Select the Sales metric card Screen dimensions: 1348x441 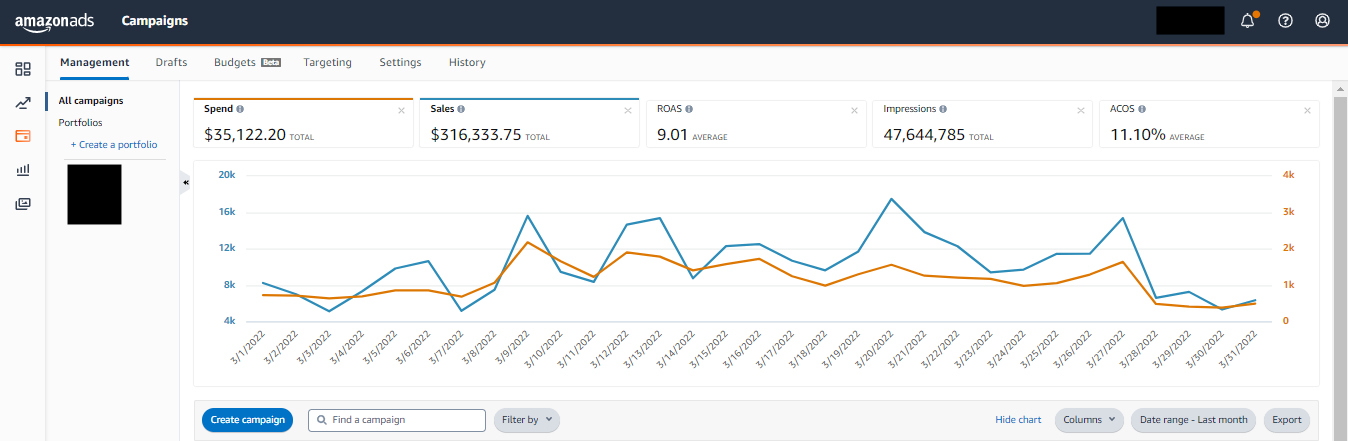tap(529, 123)
